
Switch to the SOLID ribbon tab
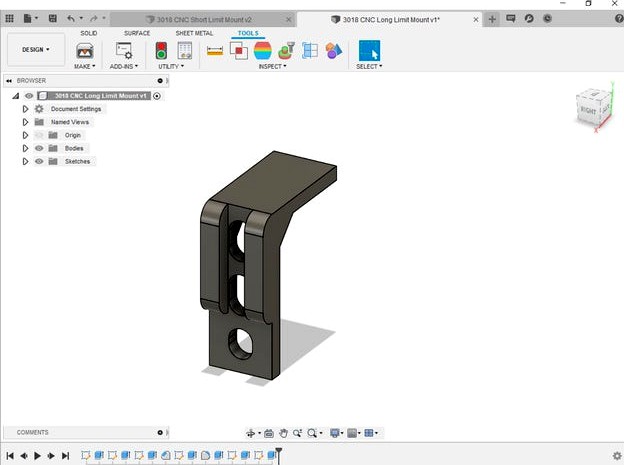click(x=89, y=33)
